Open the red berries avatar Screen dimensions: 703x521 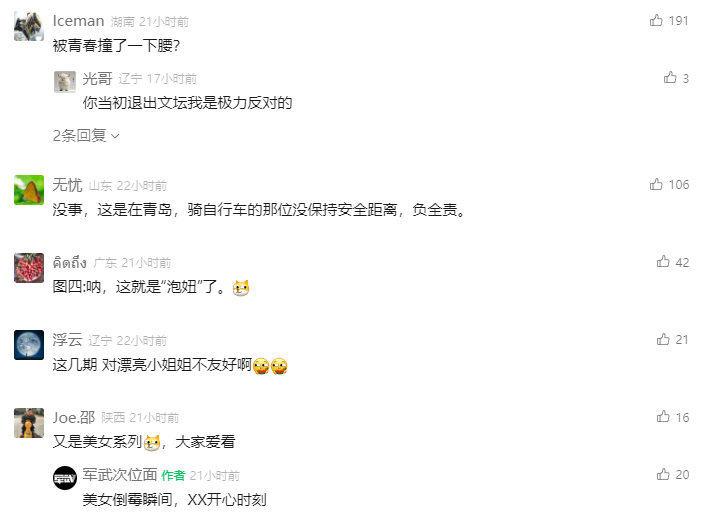point(29,268)
